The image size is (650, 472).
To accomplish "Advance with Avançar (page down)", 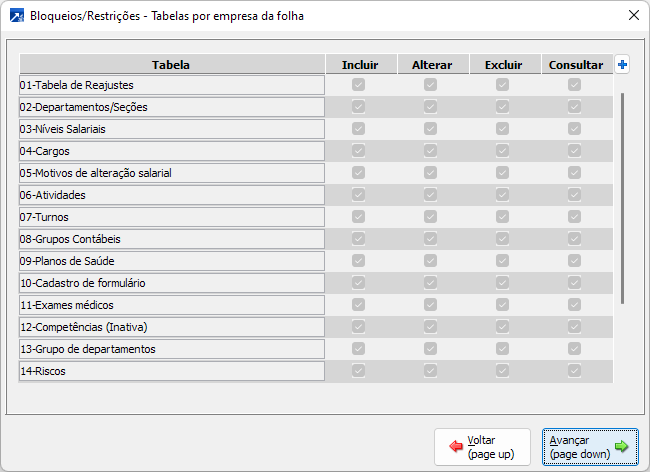I will pyautogui.click(x=590, y=447).
